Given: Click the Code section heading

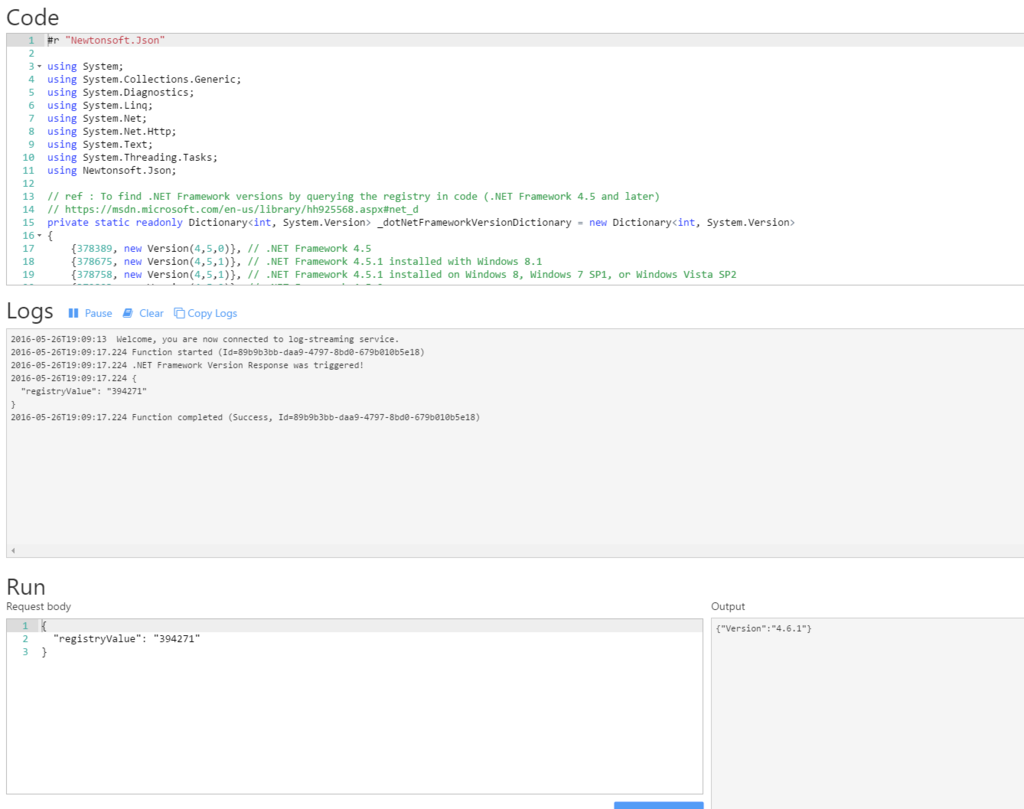Looking at the screenshot, I should (31, 17).
